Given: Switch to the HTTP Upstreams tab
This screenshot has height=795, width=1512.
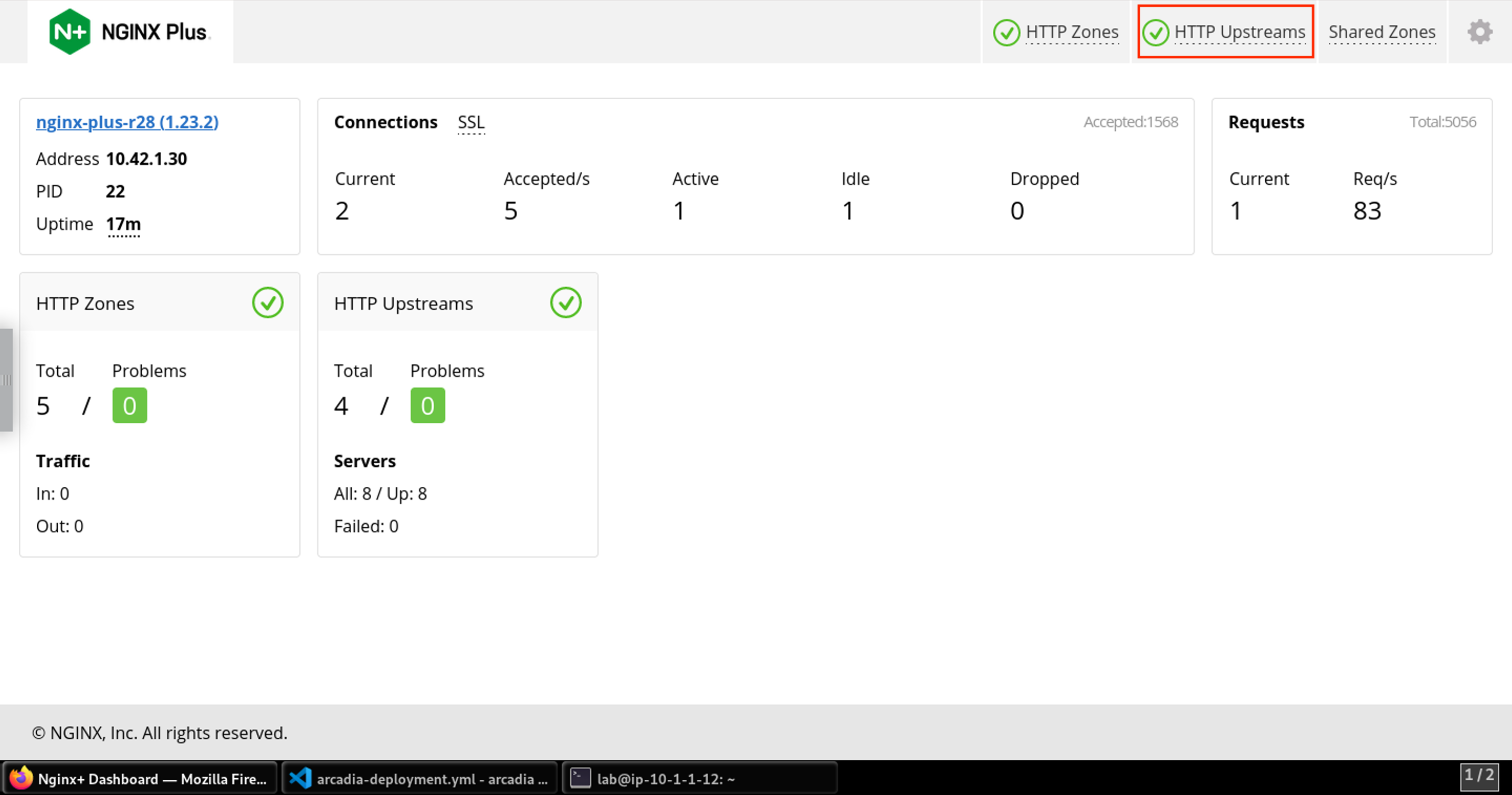Looking at the screenshot, I should [1225, 32].
